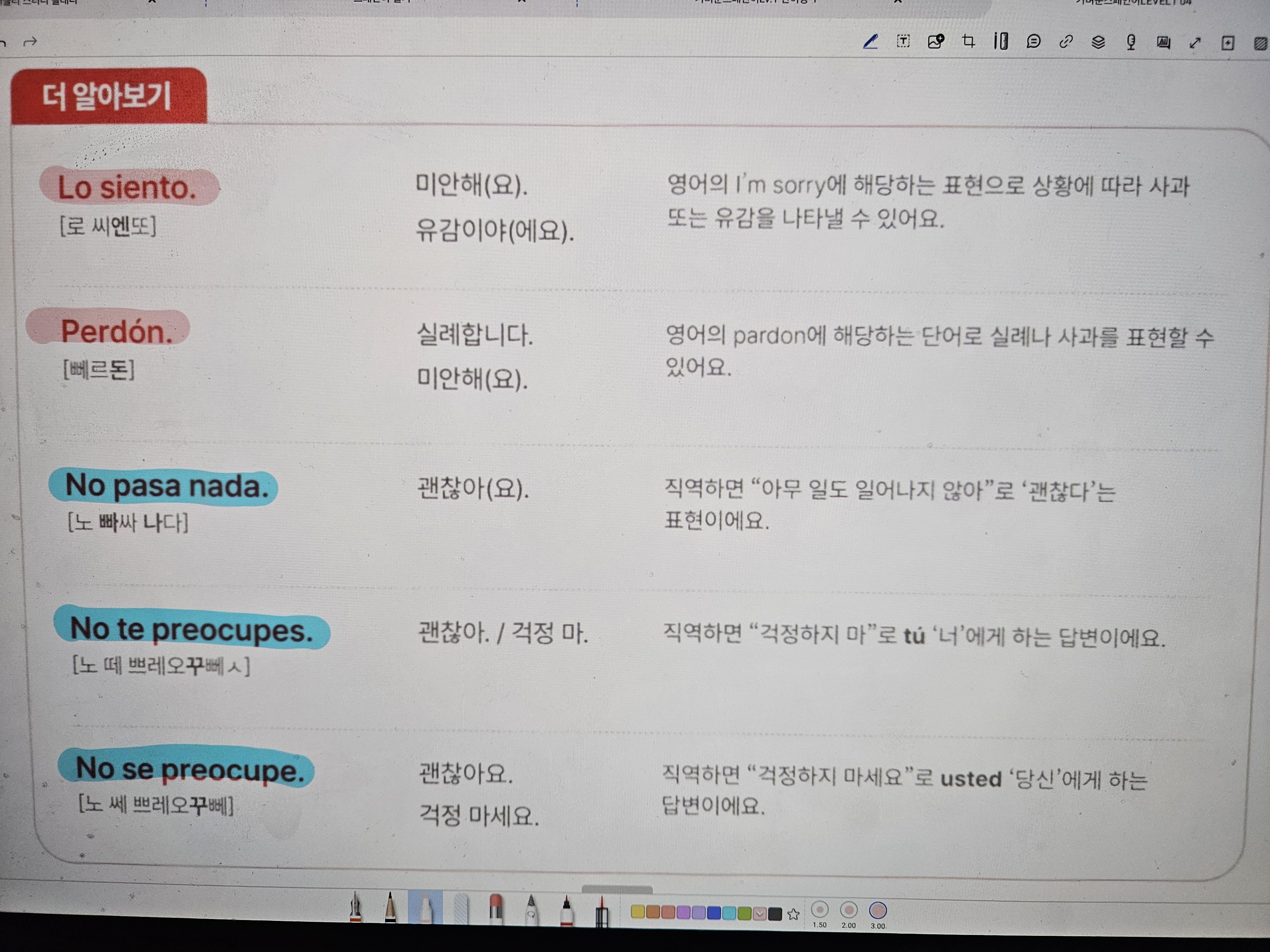Click the redo arrow button
The image size is (1270, 952).
[x=31, y=41]
